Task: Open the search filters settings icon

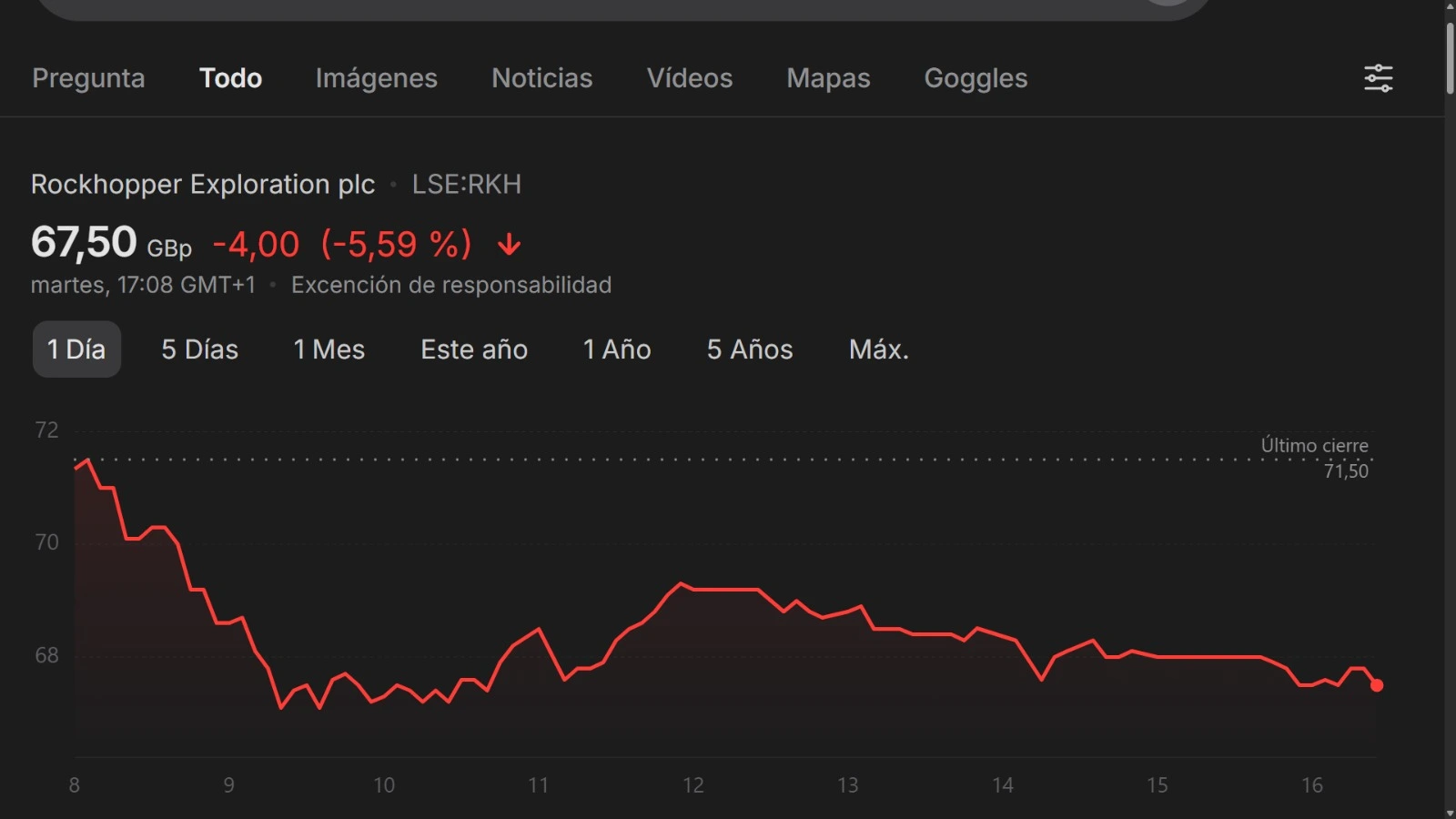Action: [x=1378, y=78]
